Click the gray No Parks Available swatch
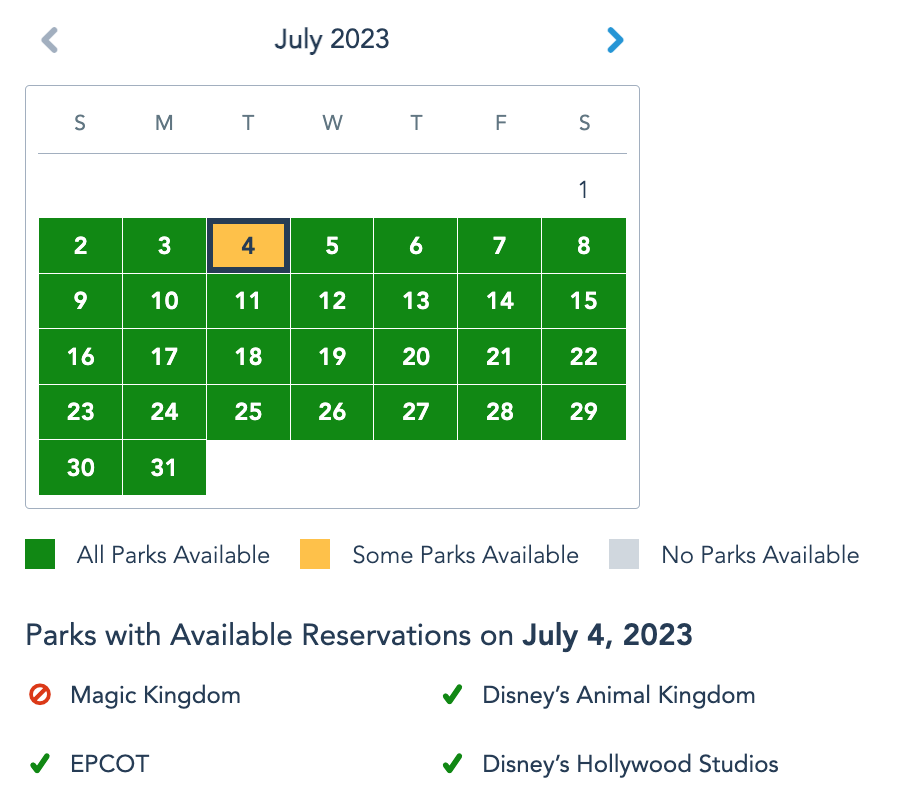Image resolution: width=908 pixels, height=812 pixels. (623, 555)
